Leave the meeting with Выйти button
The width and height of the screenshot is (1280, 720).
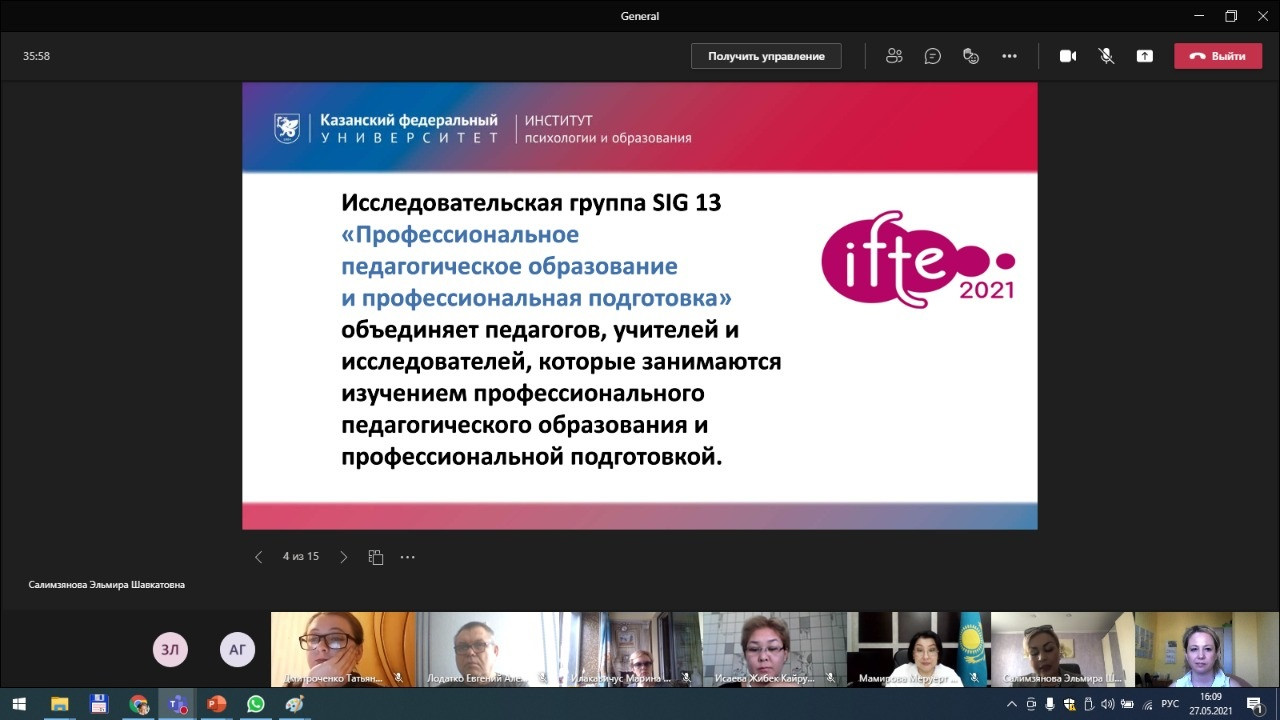[x=1217, y=56]
